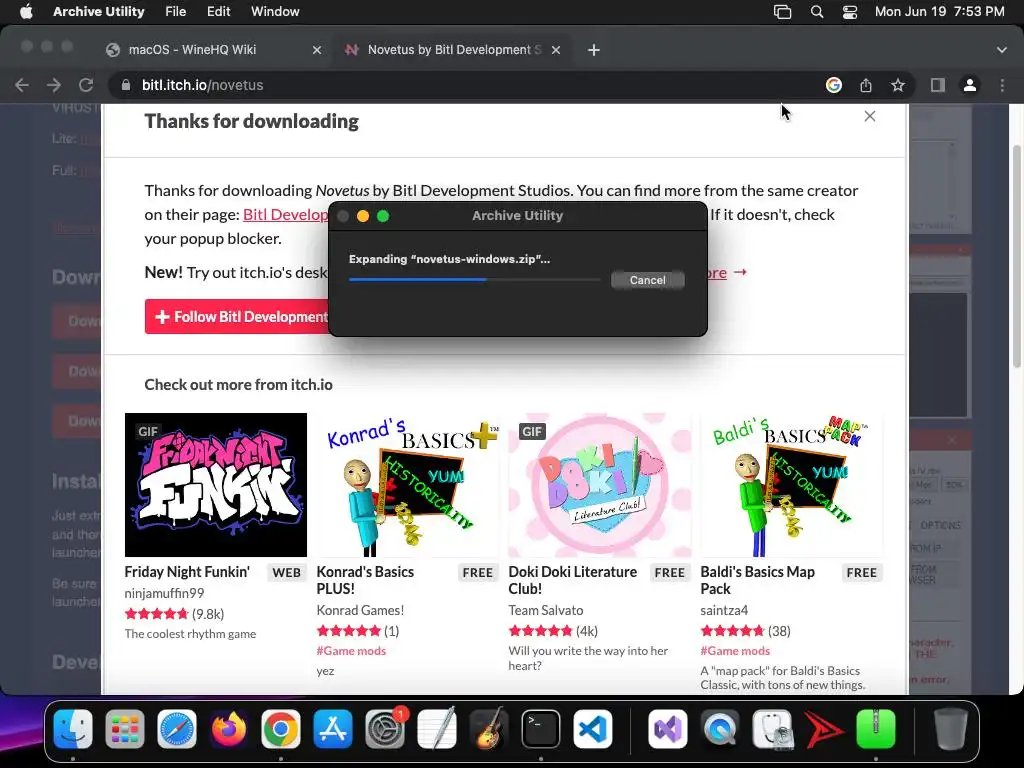Open Spotlight search in menu bar
This screenshot has width=1024, height=768.
[x=816, y=12]
